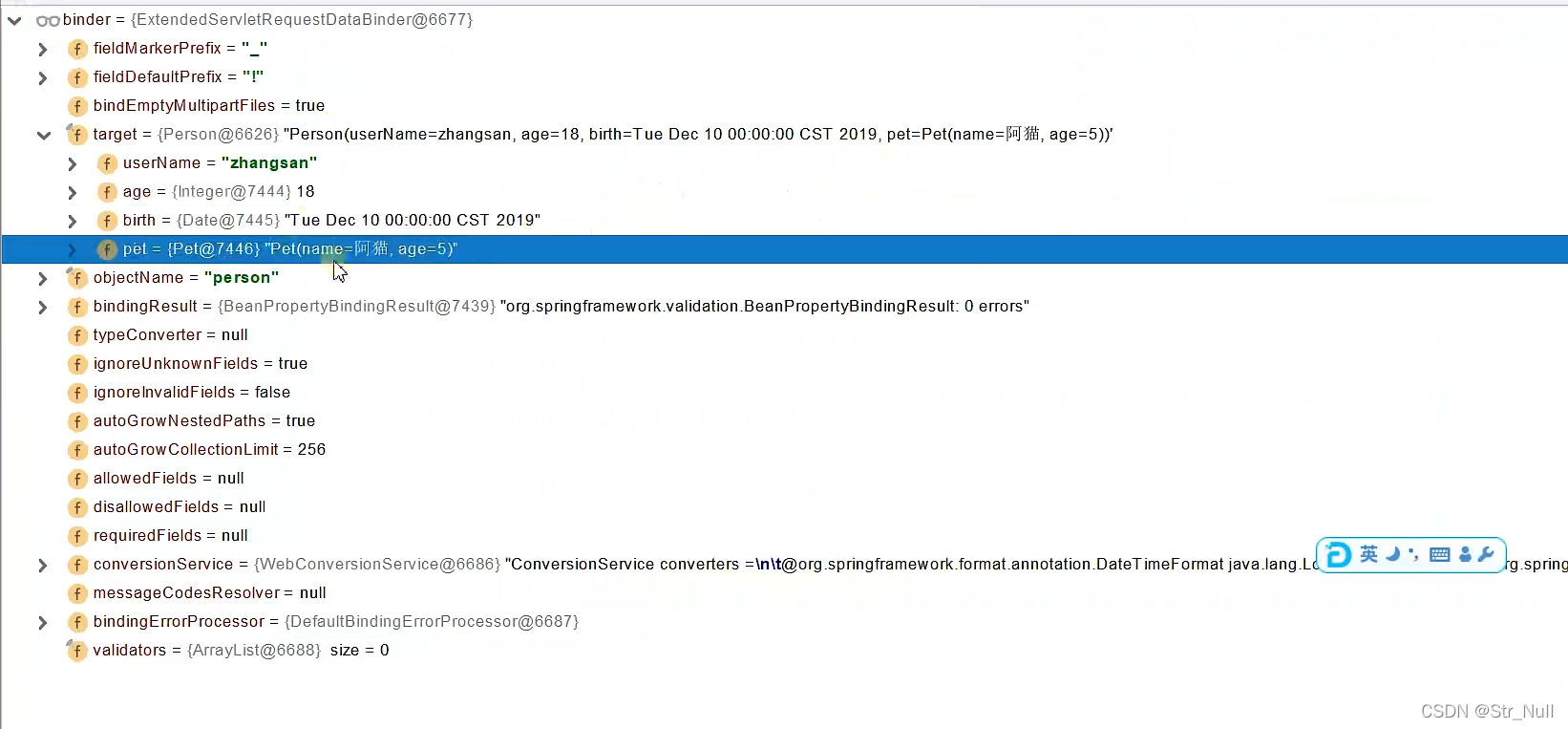The width and height of the screenshot is (1568, 729).
Task: Collapse the binder root variable node
Action: [x=14, y=20]
